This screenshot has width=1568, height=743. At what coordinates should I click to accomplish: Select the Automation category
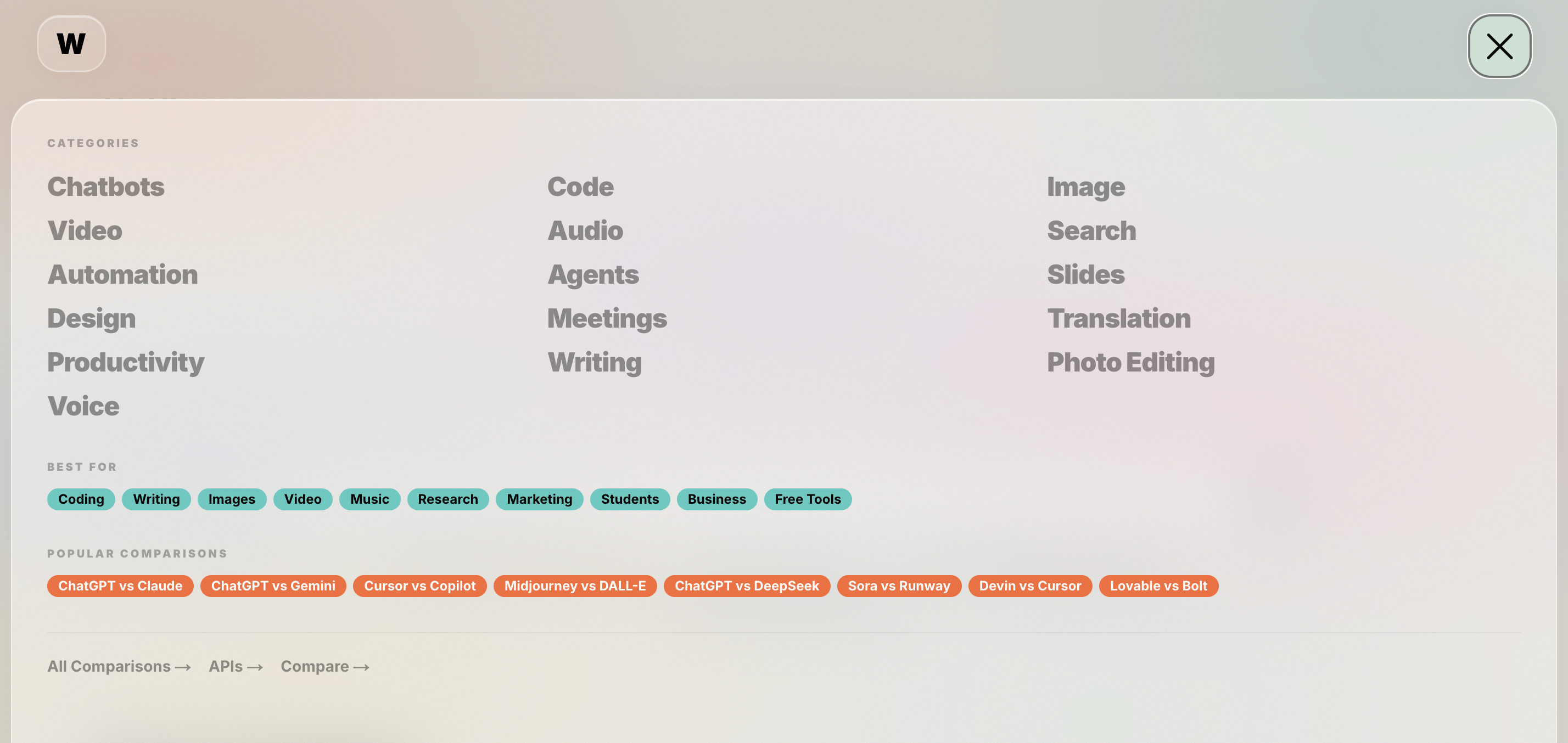pos(122,274)
